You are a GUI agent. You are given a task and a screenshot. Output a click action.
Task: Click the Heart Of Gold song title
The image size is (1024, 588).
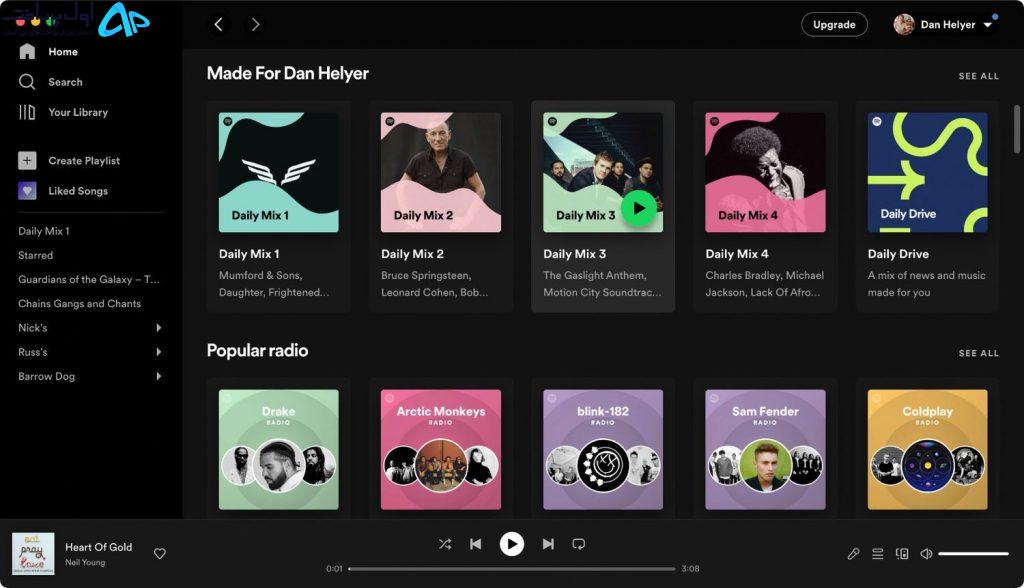[x=99, y=547]
